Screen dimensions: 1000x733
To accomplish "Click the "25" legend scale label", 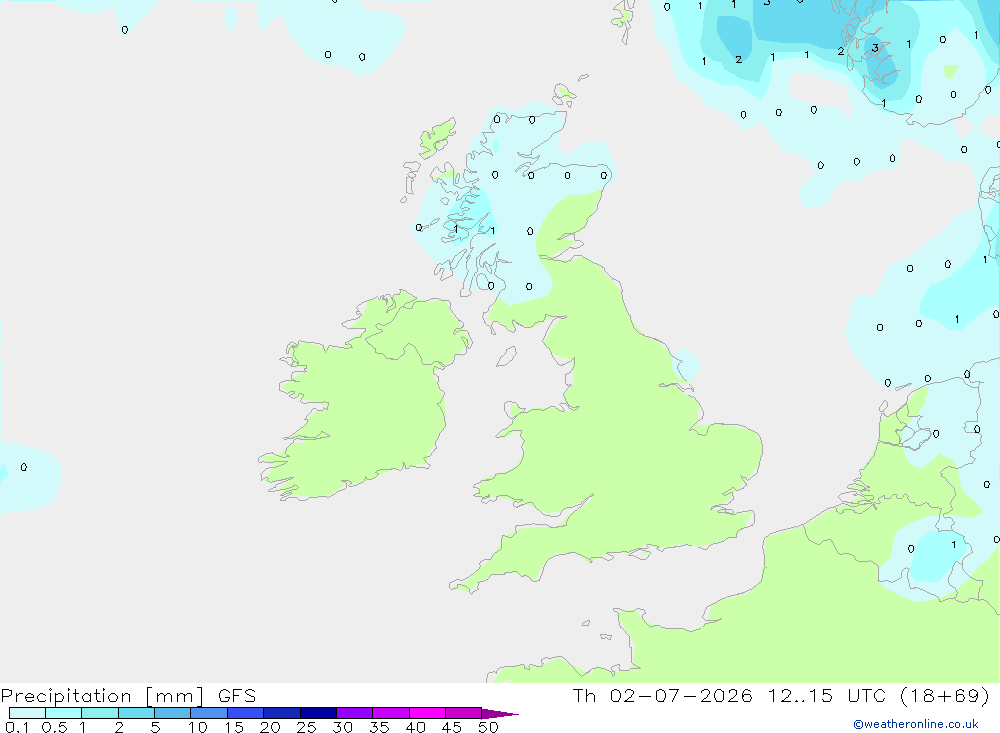I will 306,727.
